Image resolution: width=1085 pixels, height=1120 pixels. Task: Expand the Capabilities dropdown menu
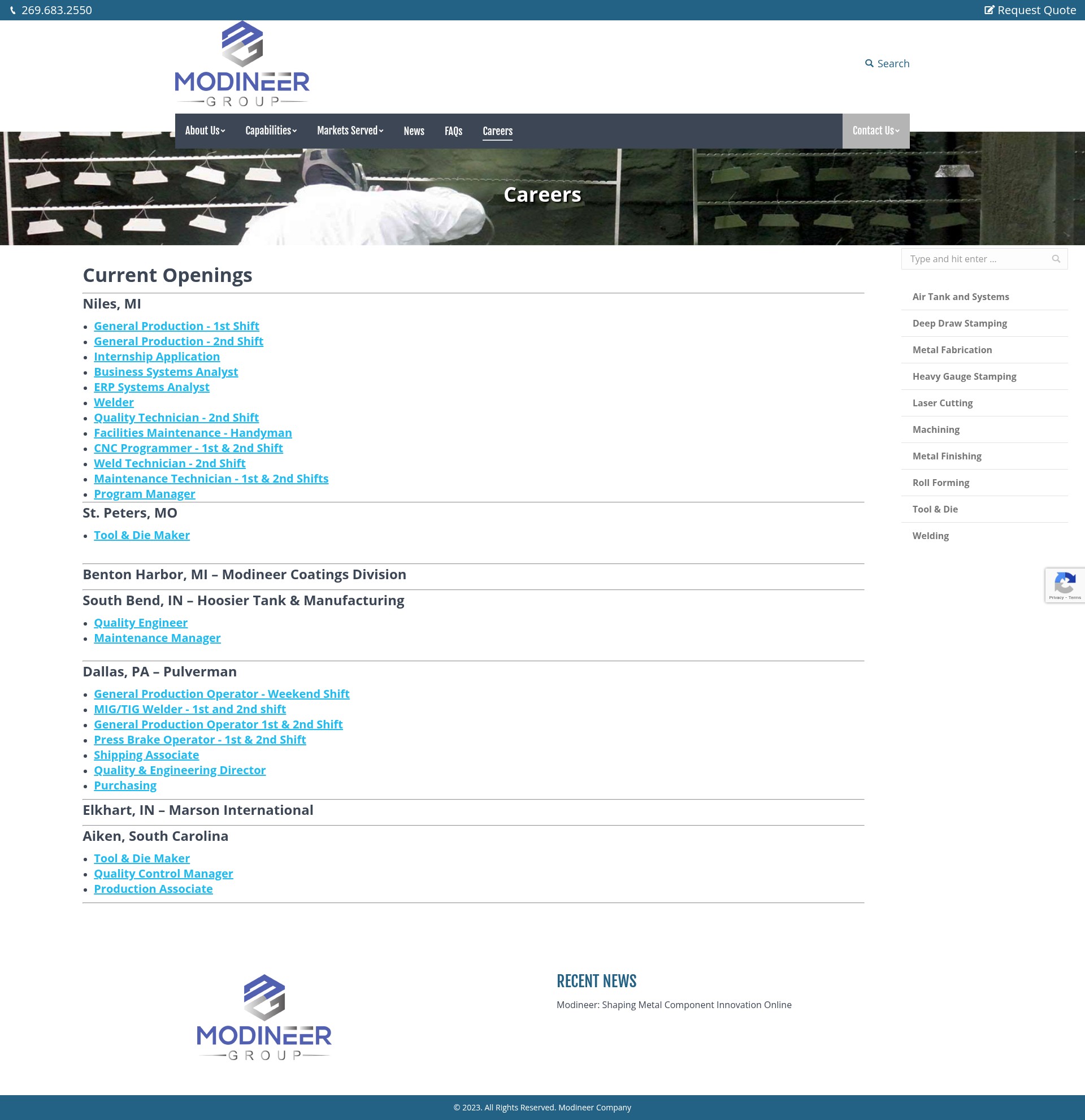[x=271, y=131]
